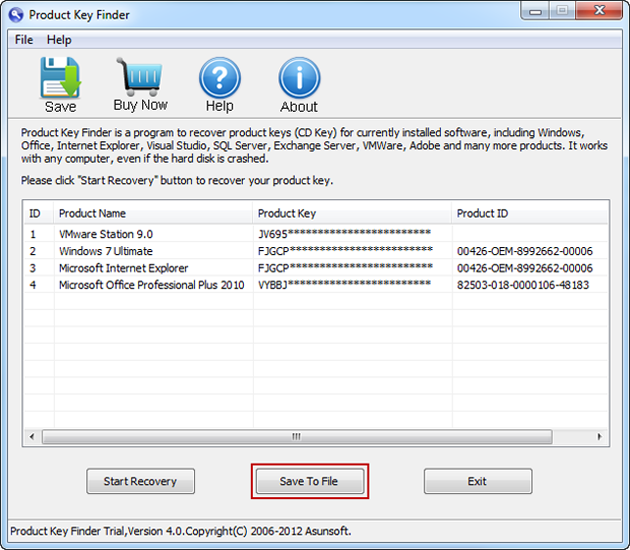The width and height of the screenshot is (630, 550).
Task: Click the VYBBJ masked product key
Action: point(344,284)
